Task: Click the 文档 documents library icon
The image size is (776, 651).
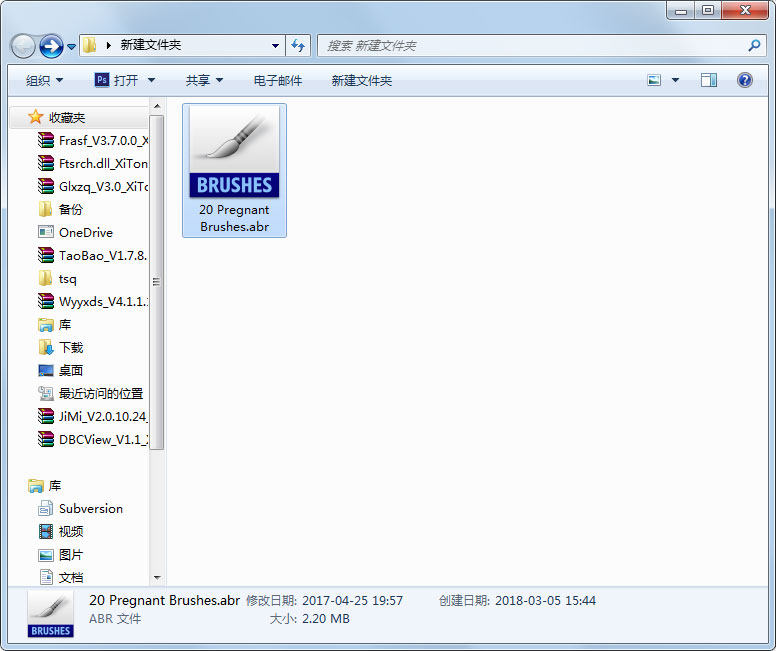Action: (x=46, y=577)
